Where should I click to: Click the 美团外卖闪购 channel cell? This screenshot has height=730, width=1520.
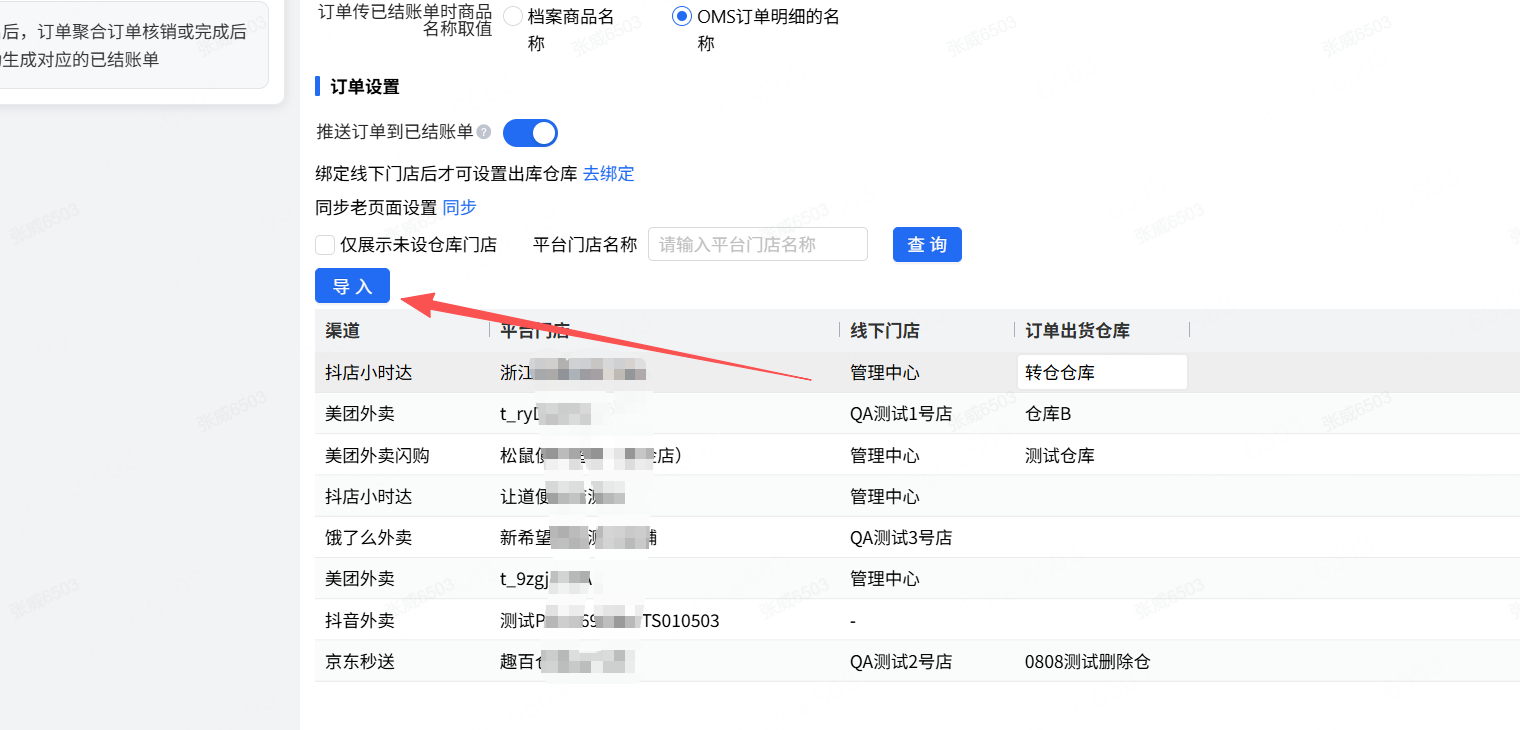[377, 456]
